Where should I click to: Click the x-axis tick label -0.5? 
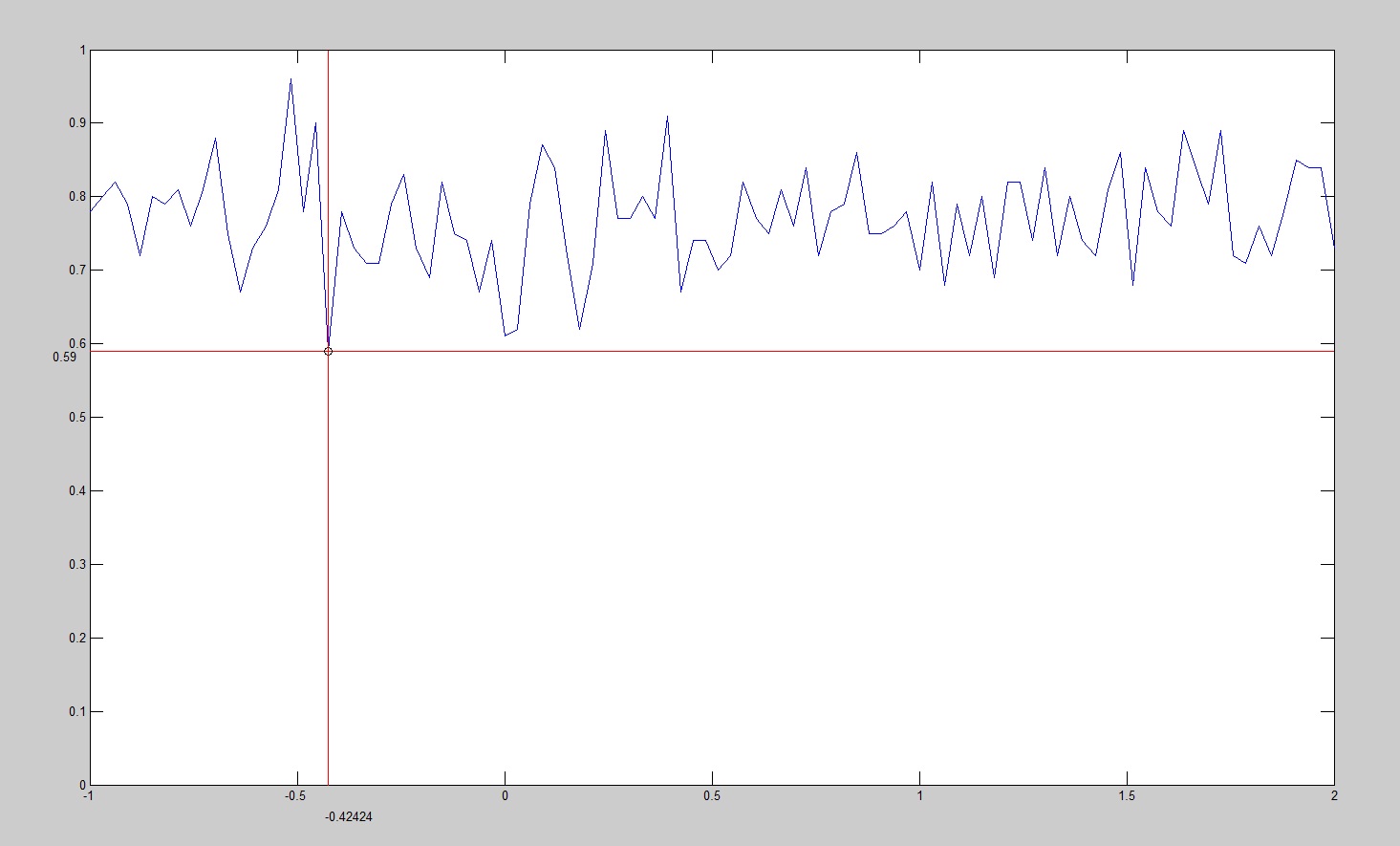coord(295,796)
